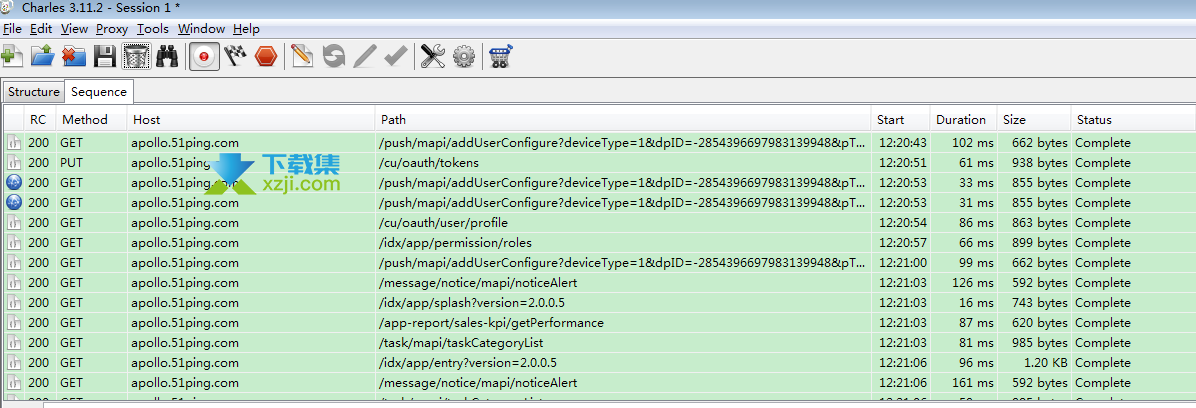Open the Edit menu

tap(40, 29)
